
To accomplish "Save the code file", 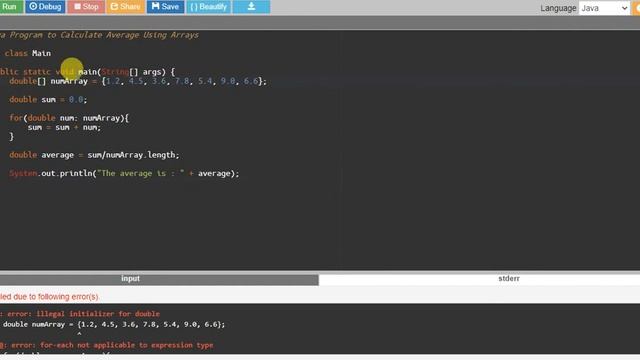I will pyautogui.click(x=165, y=7).
